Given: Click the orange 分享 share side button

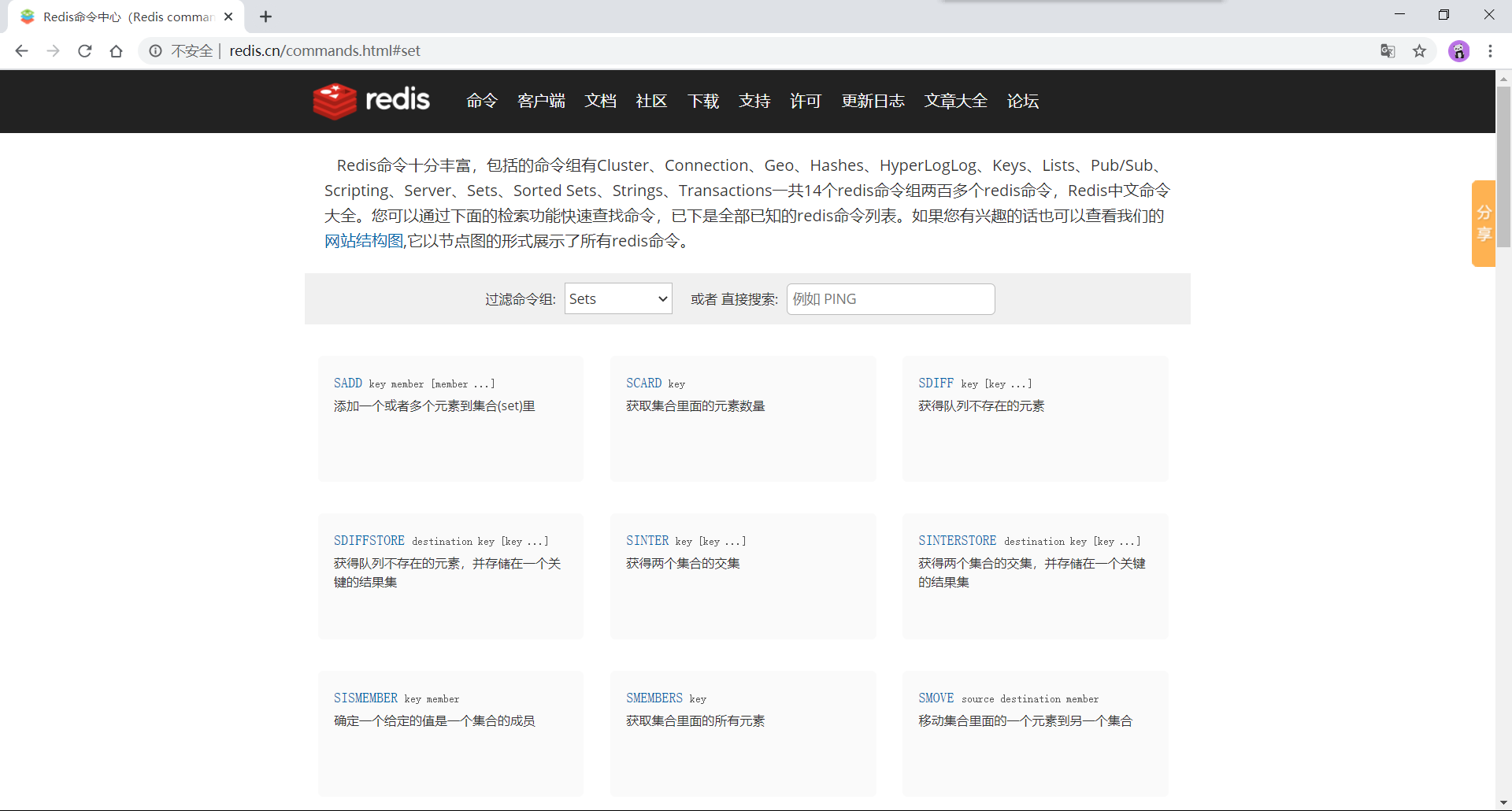Looking at the screenshot, I should point(1484,224).
